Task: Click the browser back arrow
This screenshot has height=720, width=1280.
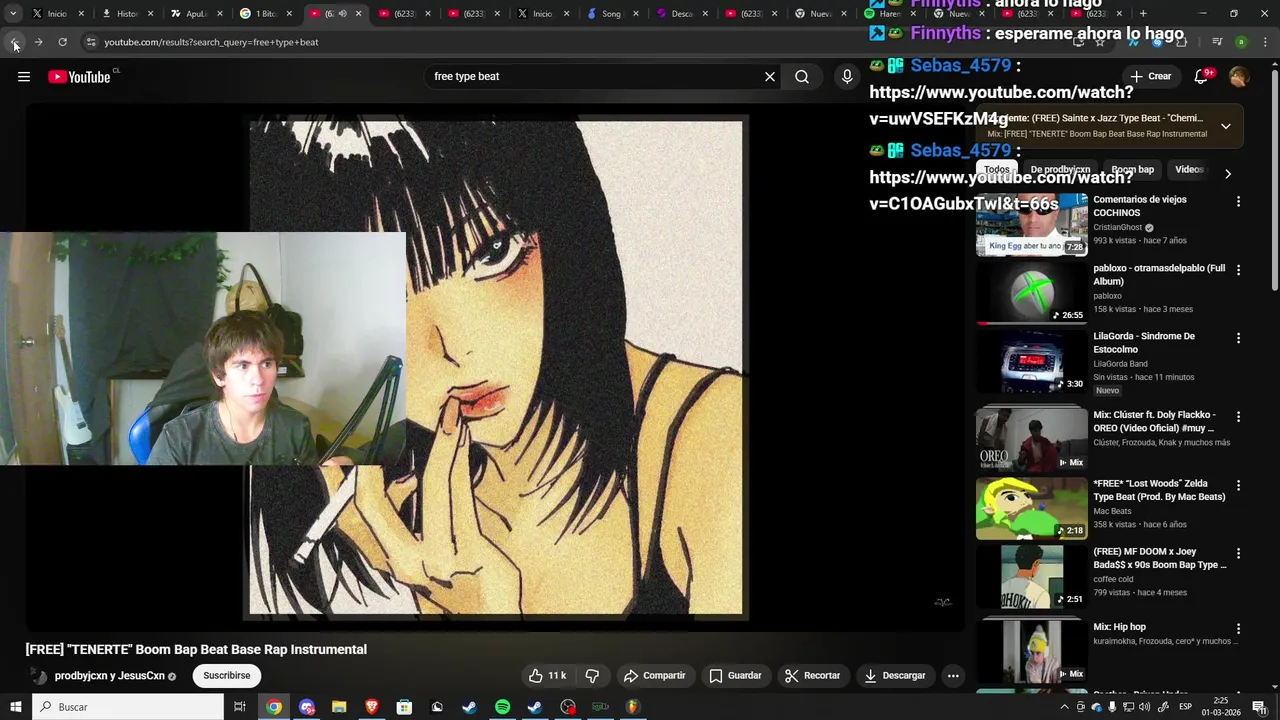Action: coord(14,42)
